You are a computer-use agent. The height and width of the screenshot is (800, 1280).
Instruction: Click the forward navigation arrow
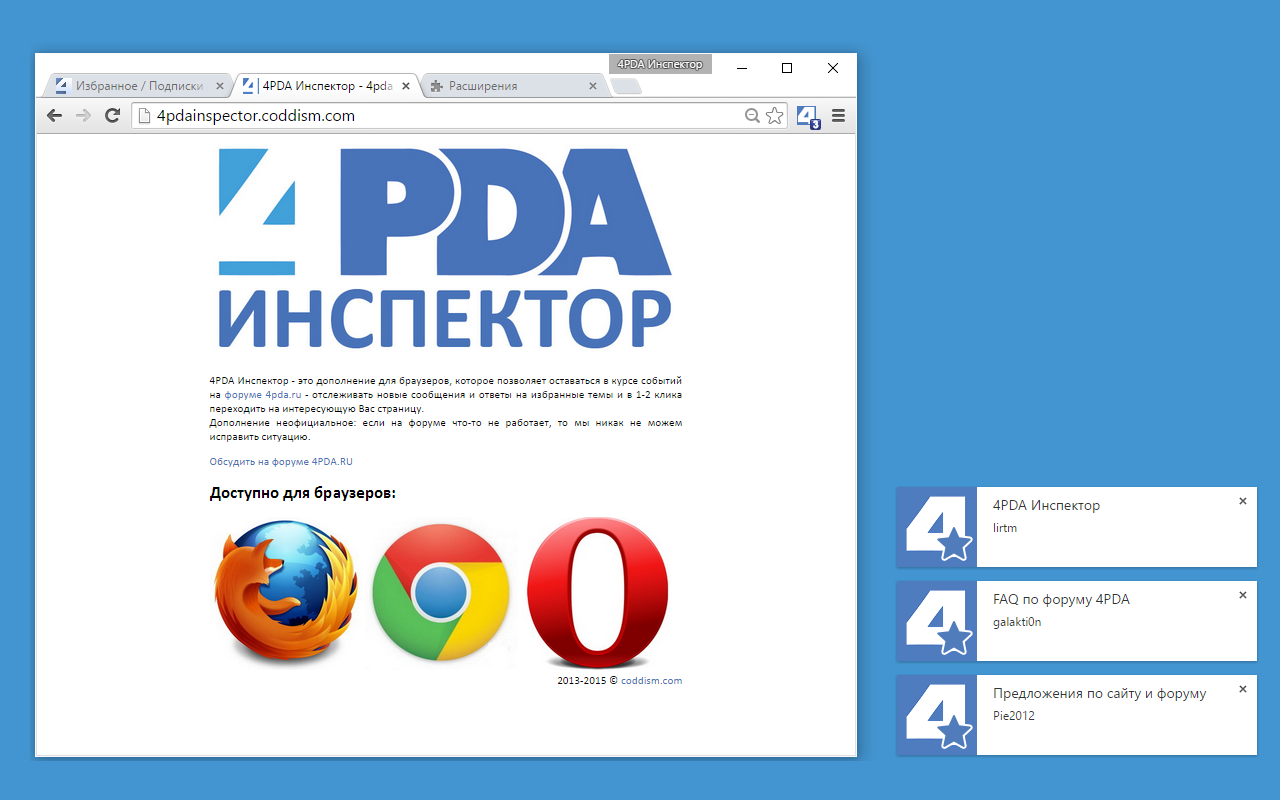pos(82,115)
